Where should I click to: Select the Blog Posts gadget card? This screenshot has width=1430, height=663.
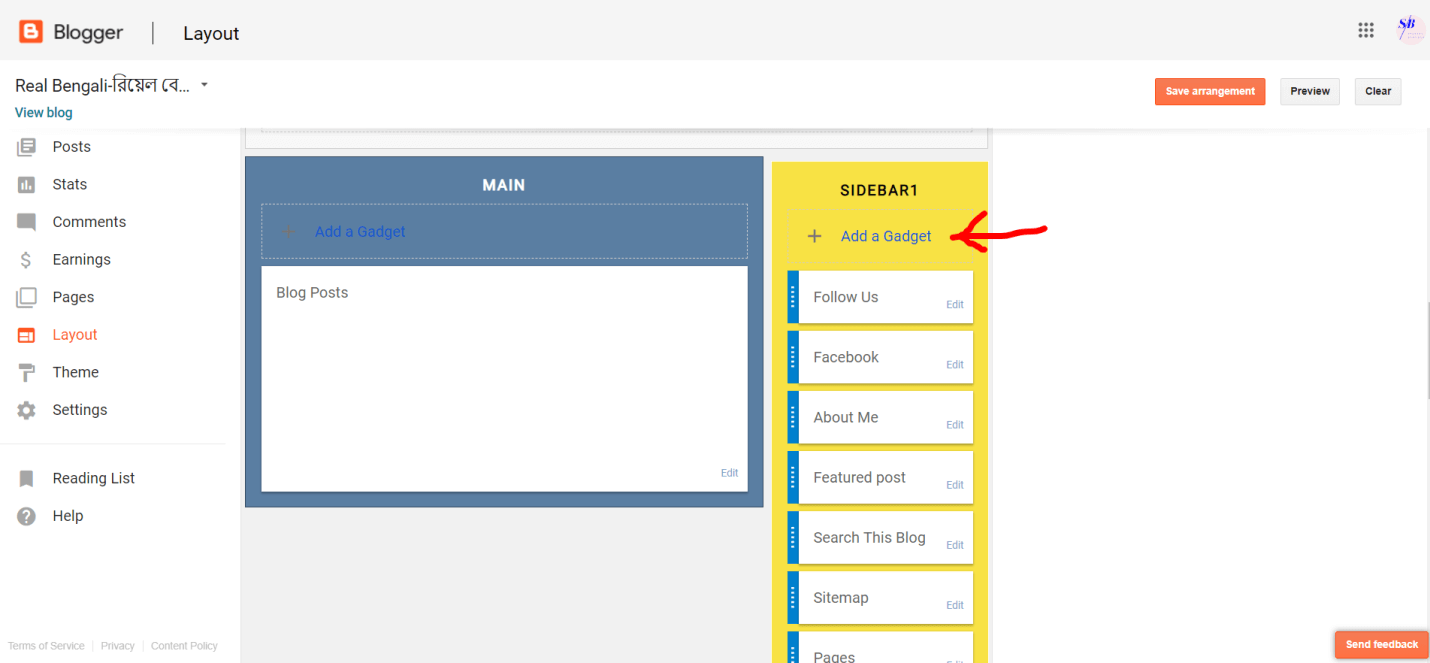pos(505,379)
